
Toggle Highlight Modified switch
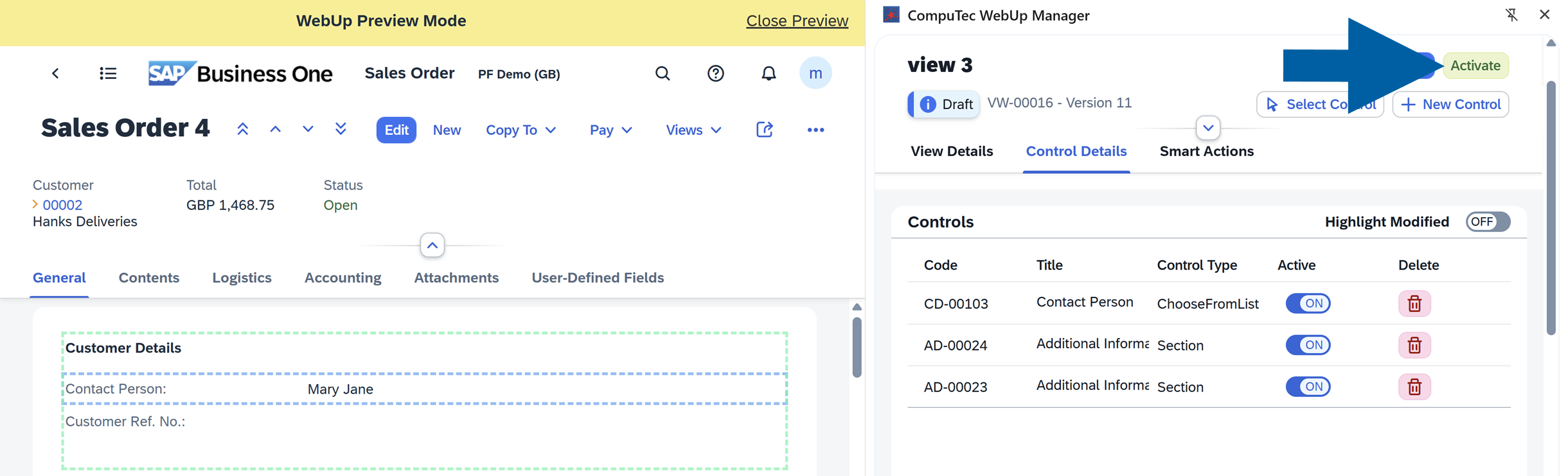point(1488,222)
